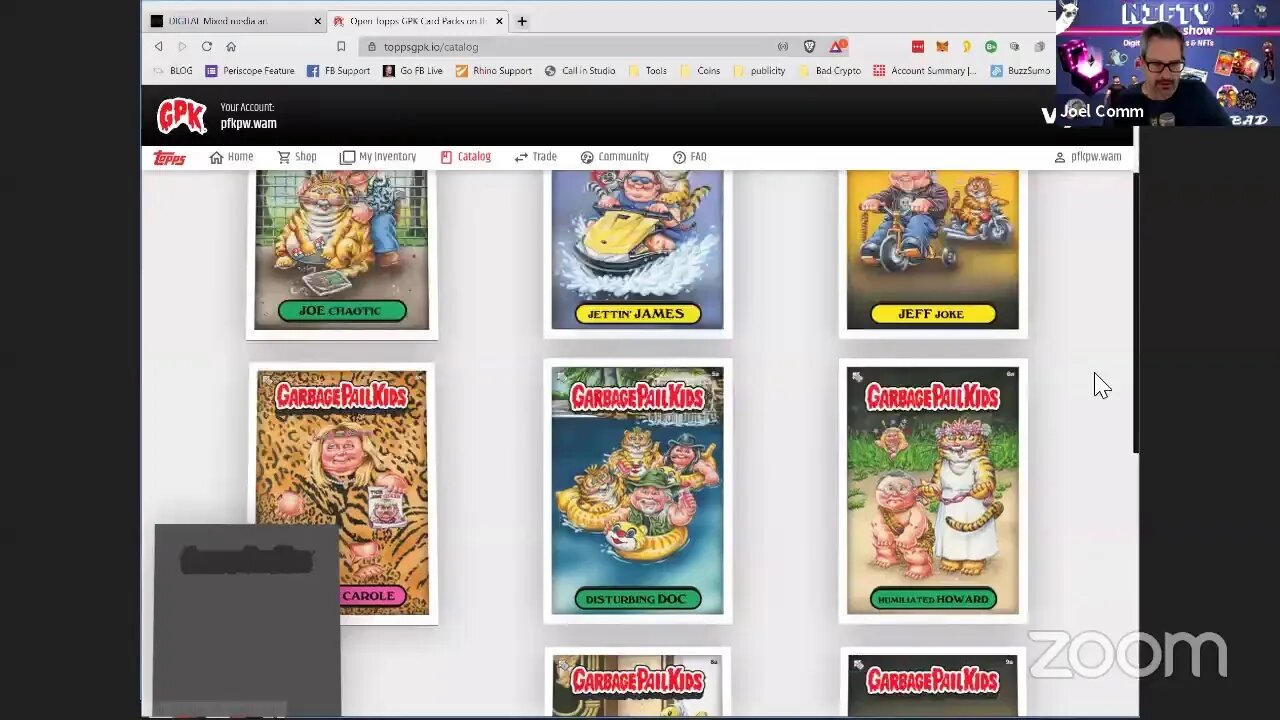Open the FB Support bookmark
Image resolution: width=1280 pixels, height=720 pixels.
point(338,71)
